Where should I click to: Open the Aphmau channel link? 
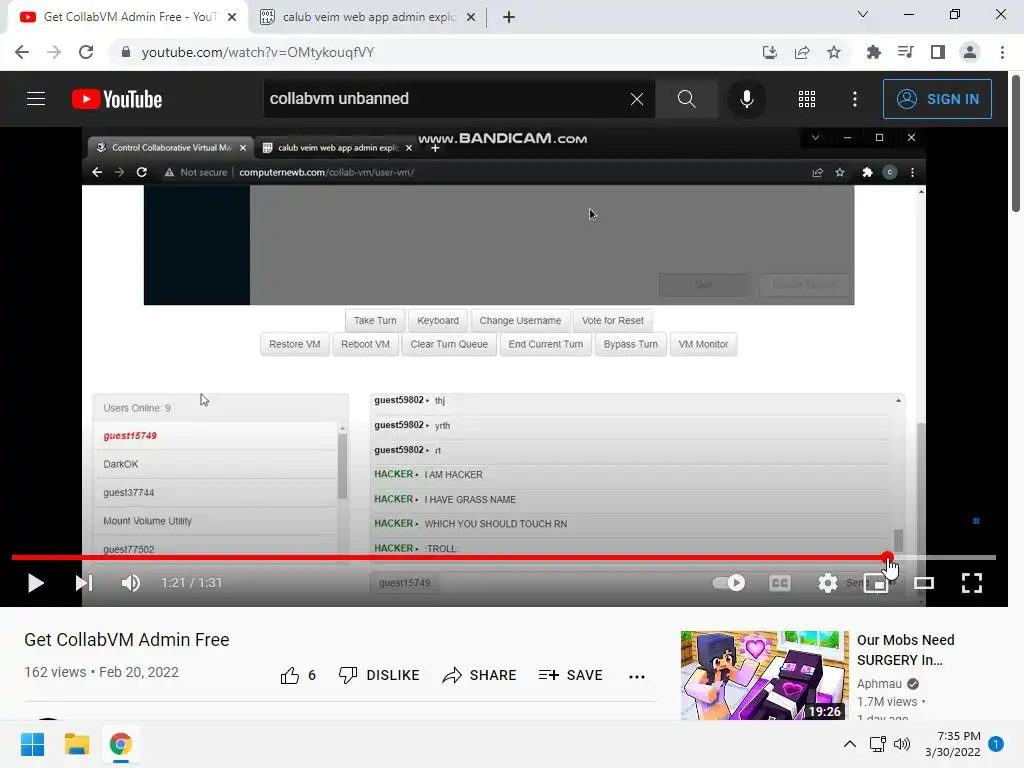[x=879, y=684]
